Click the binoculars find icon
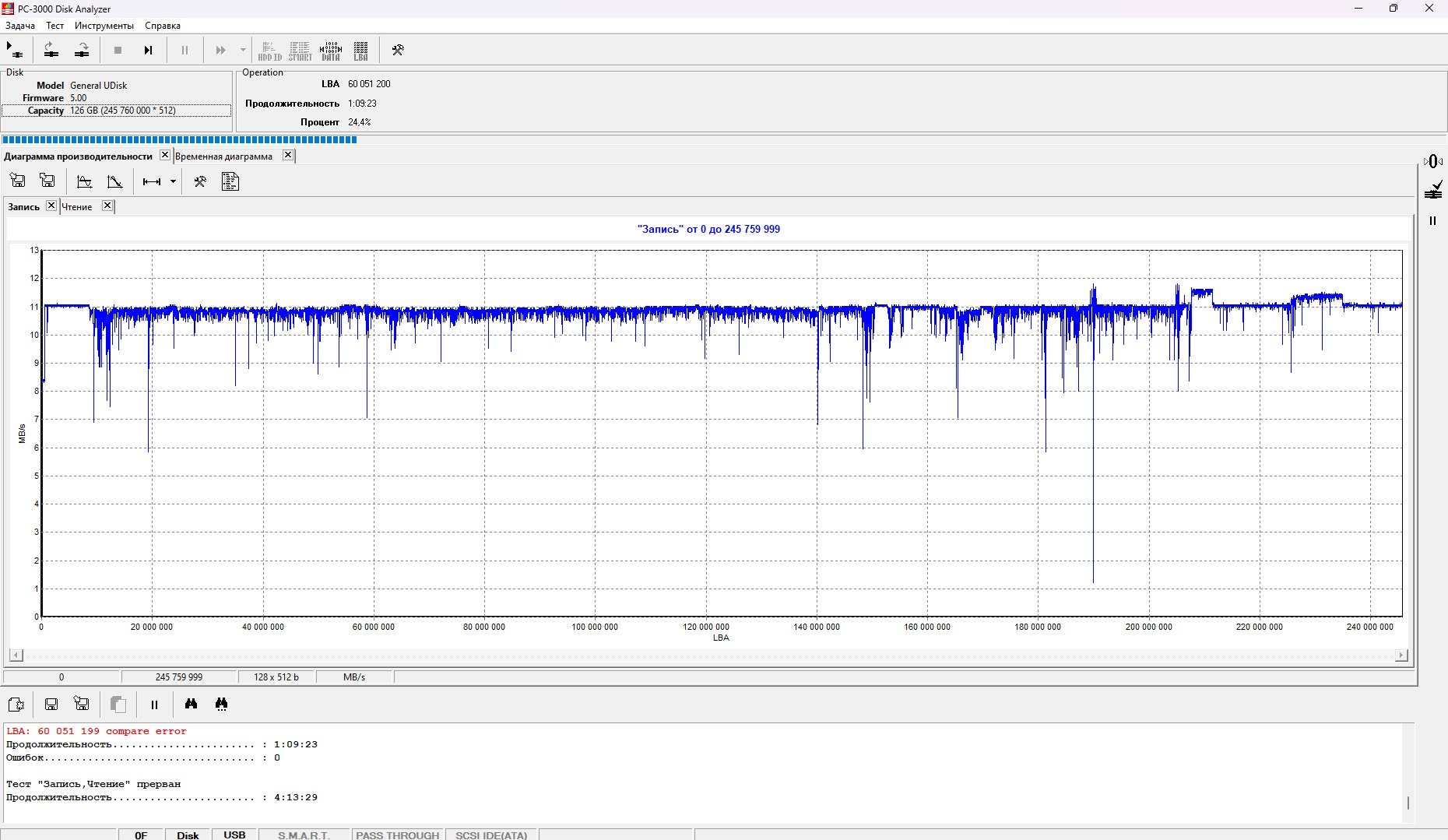This screenshot has width=1448, height=840. 191,704
